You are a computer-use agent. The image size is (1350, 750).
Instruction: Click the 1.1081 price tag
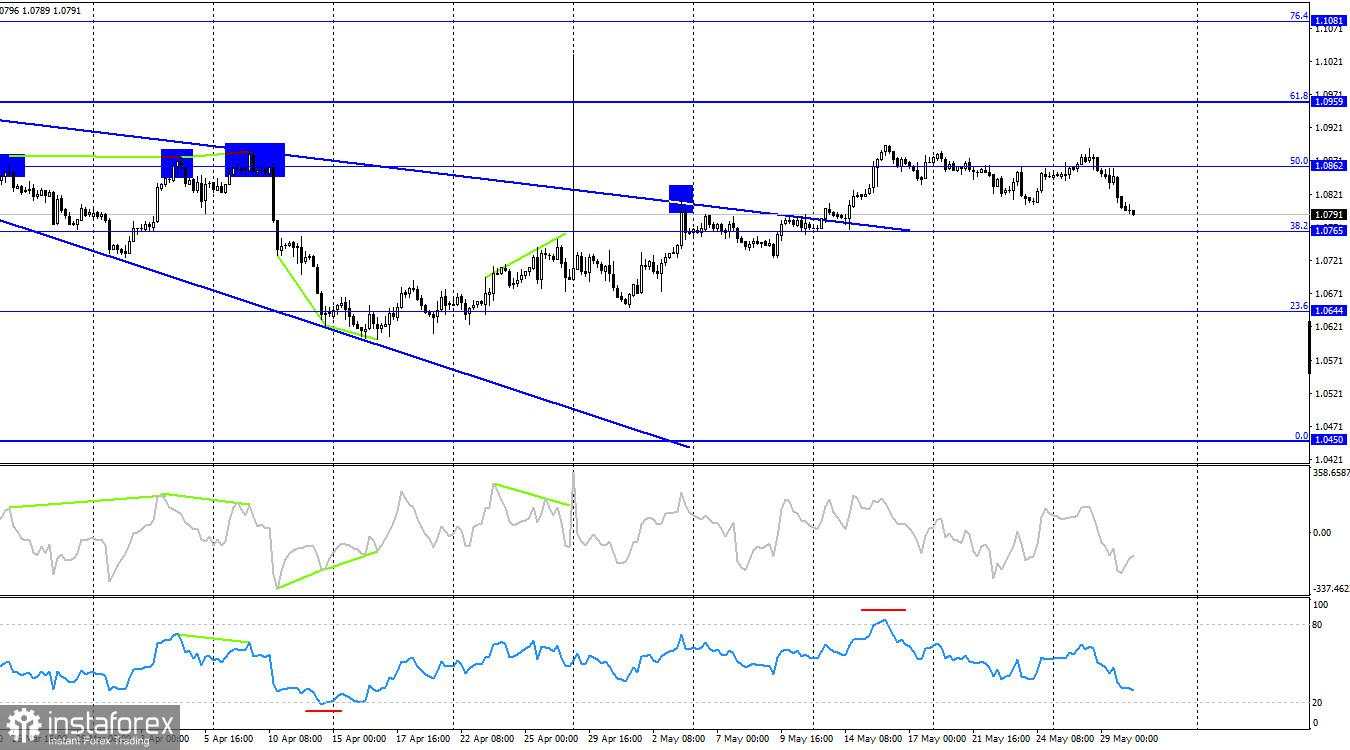tap(1329, 21)
